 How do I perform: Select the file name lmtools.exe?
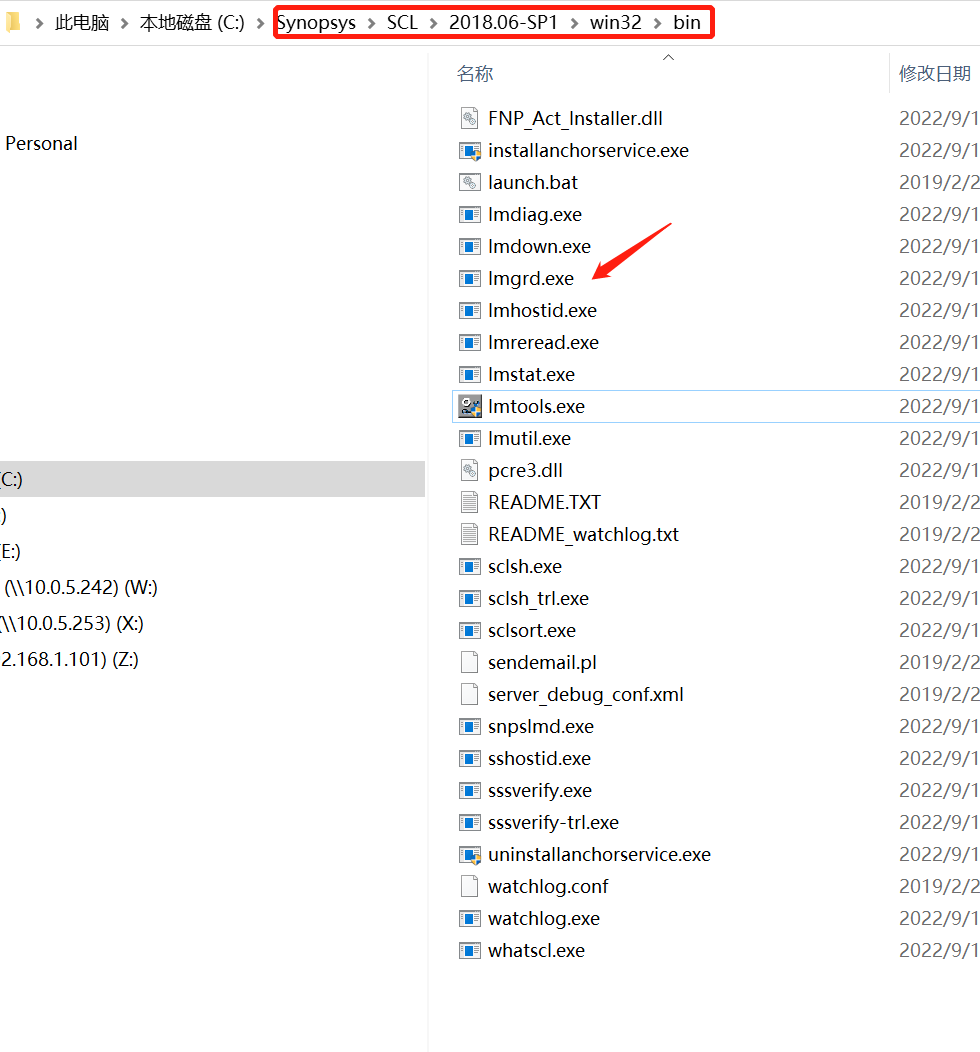536,407
